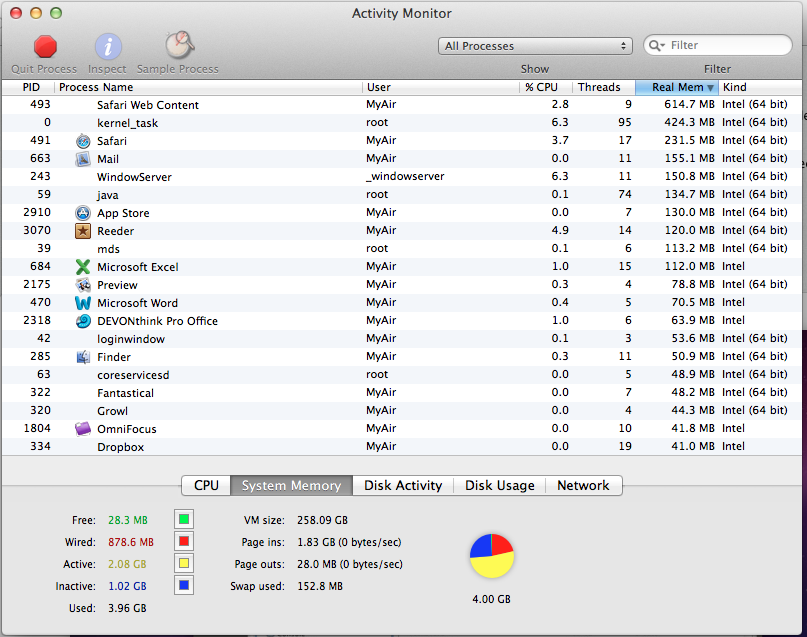Image resolution: width=807 pixels, height=637 pixels.
Task: Click PID 2910 cell
Action: (x=37, y=213)
